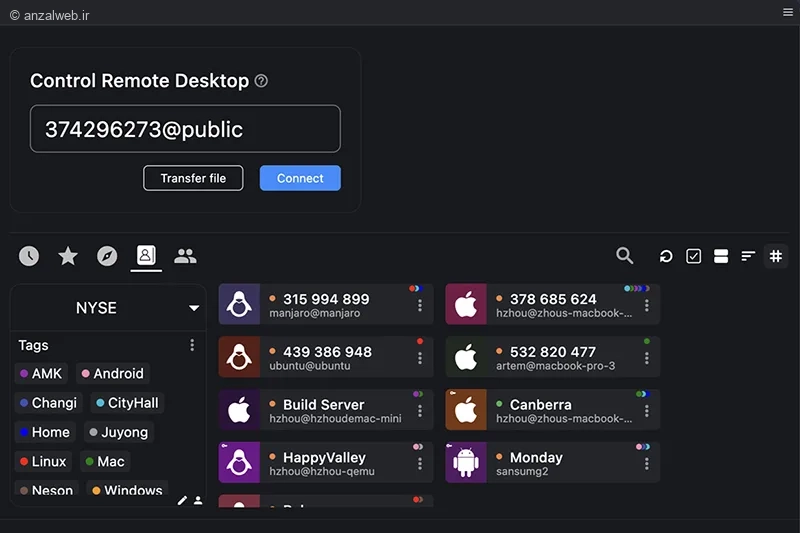
Task: Click the help icon beside Control Remote Desktop
Action: 261,81
